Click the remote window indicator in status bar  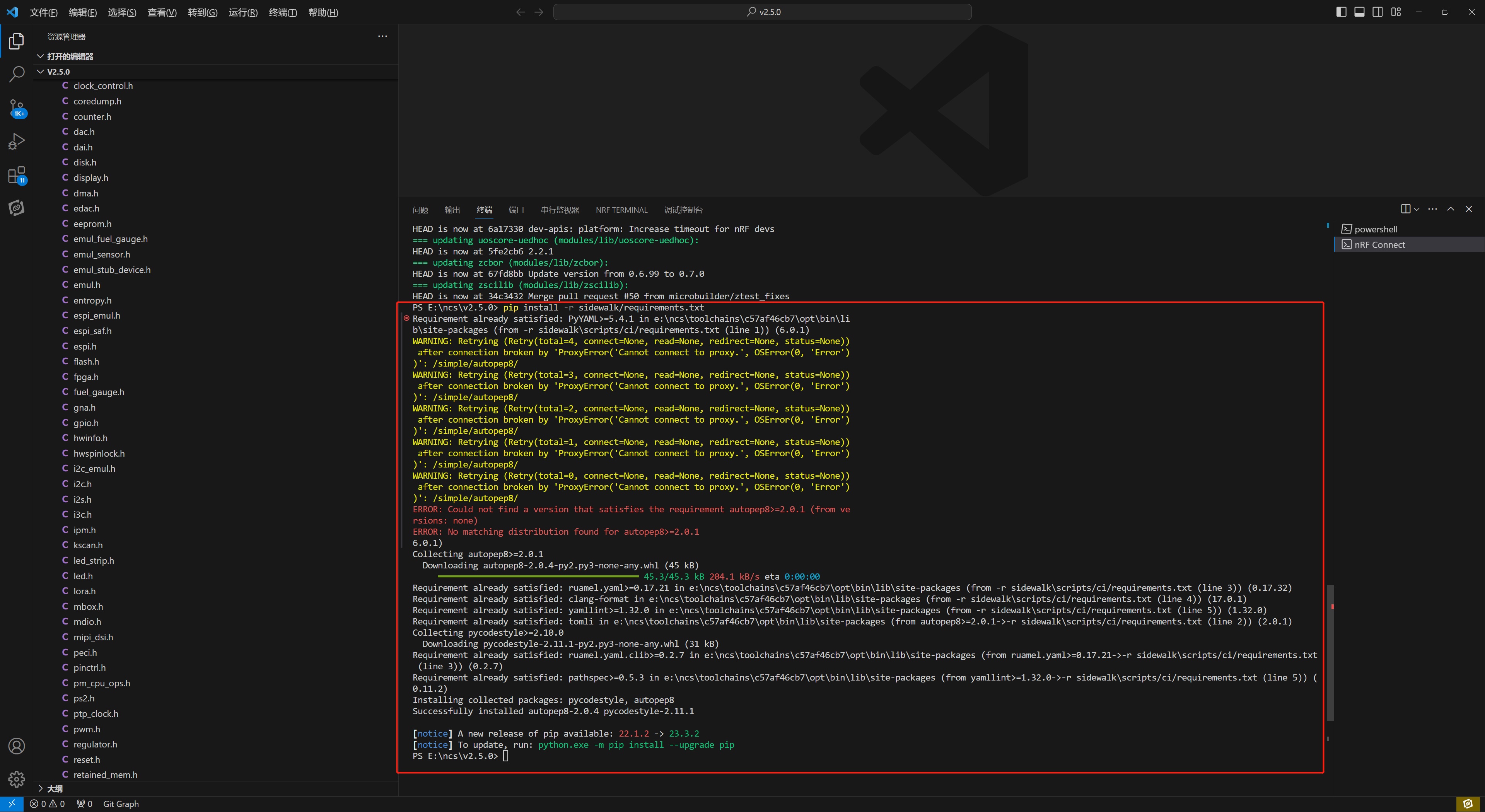point(12,804)
